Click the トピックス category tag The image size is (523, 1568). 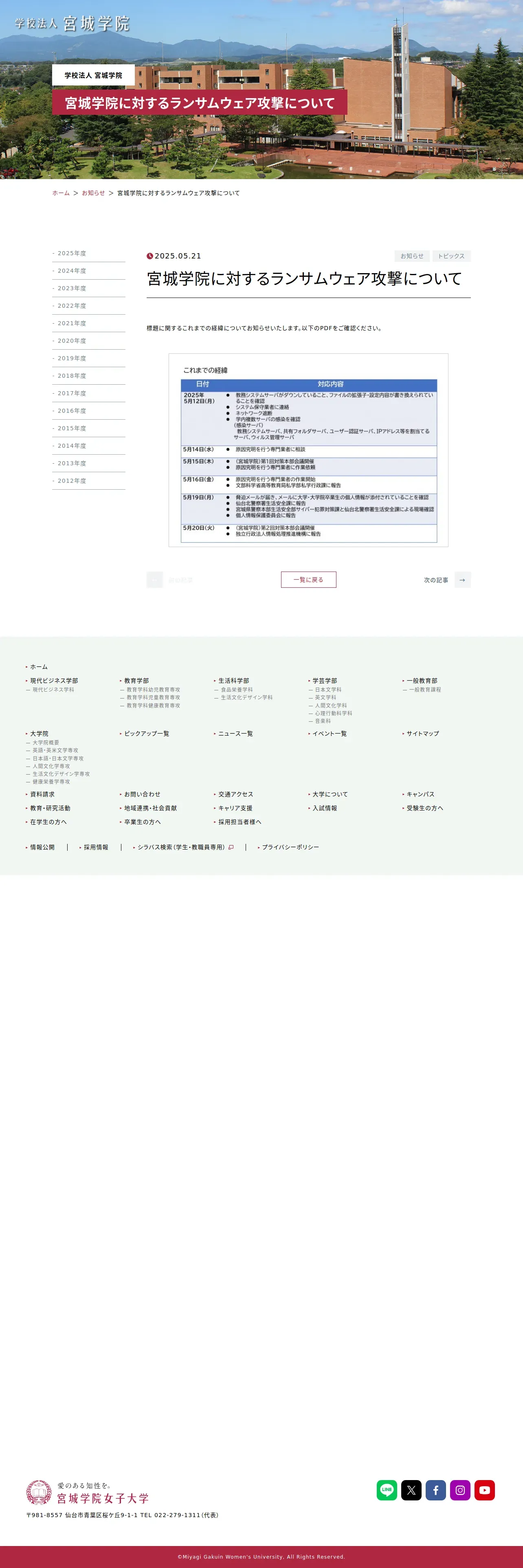click(x=451, y=256)
